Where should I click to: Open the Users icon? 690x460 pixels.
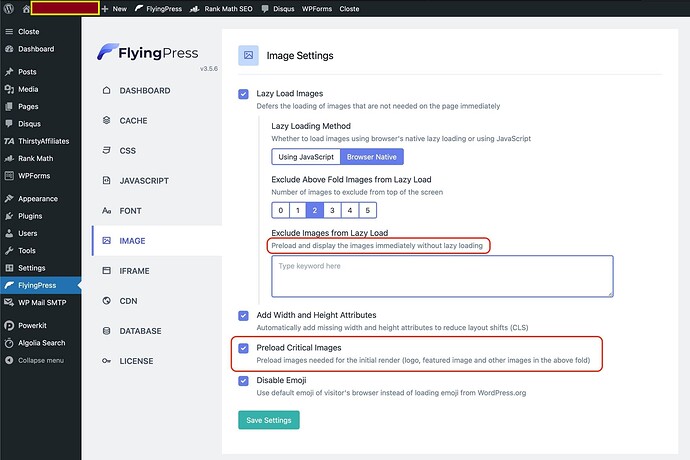pyautogui.click(x=9, y=233)
